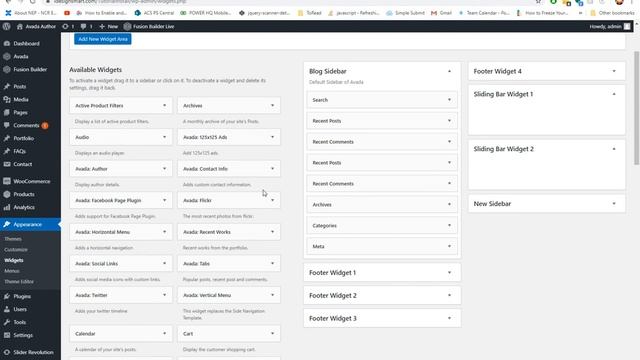Expand the Active Product Filters widget
Image resolution: width=640 pixels, height=360 pixels.
164,105
